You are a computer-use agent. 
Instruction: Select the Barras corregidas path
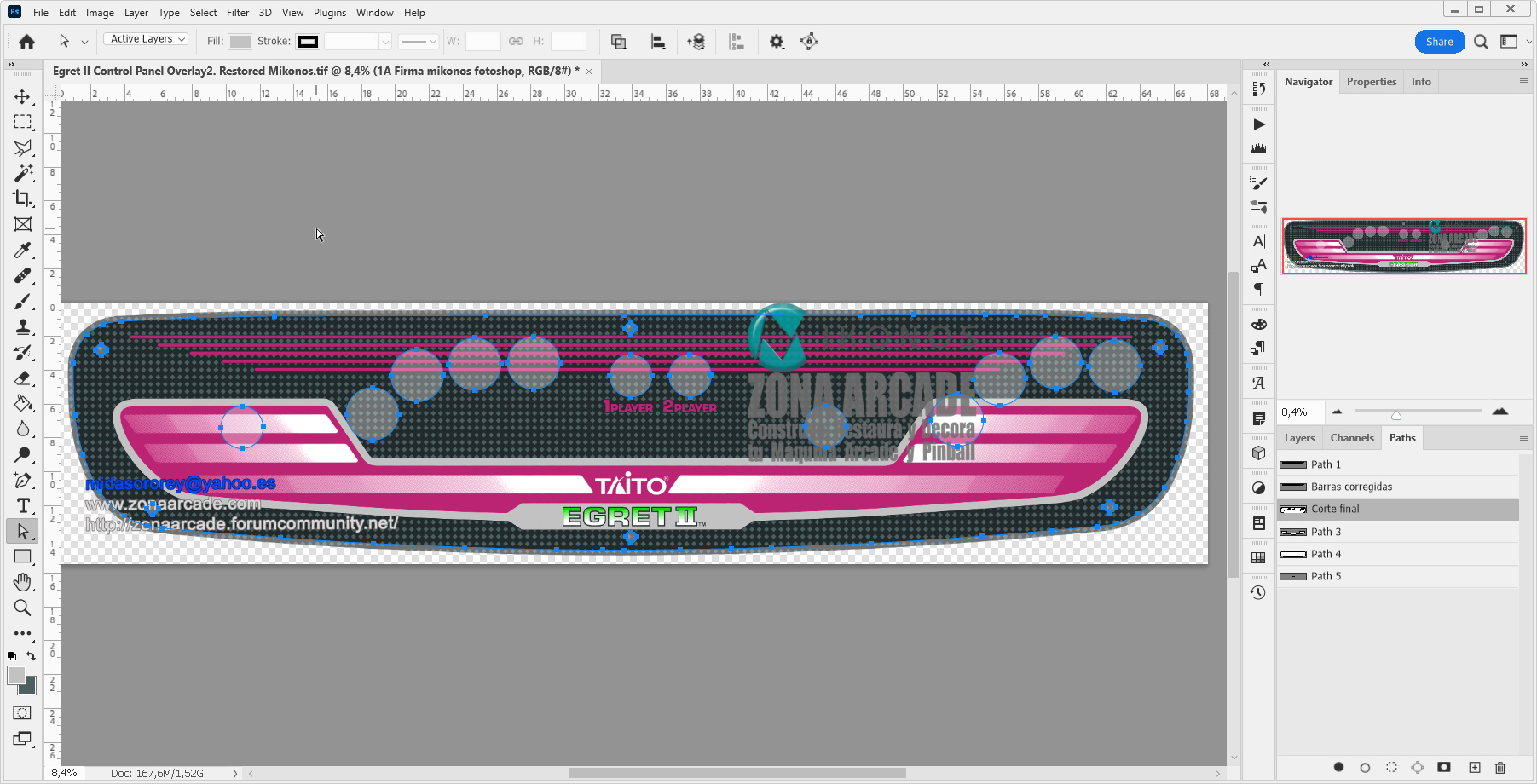coord(1351,487)
